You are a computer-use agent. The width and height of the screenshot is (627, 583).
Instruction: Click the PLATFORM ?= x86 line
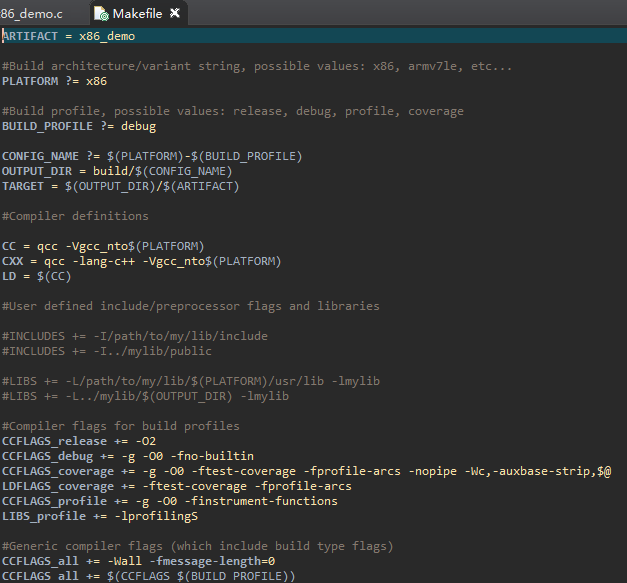pyautogui.click(x=54, y=81)
